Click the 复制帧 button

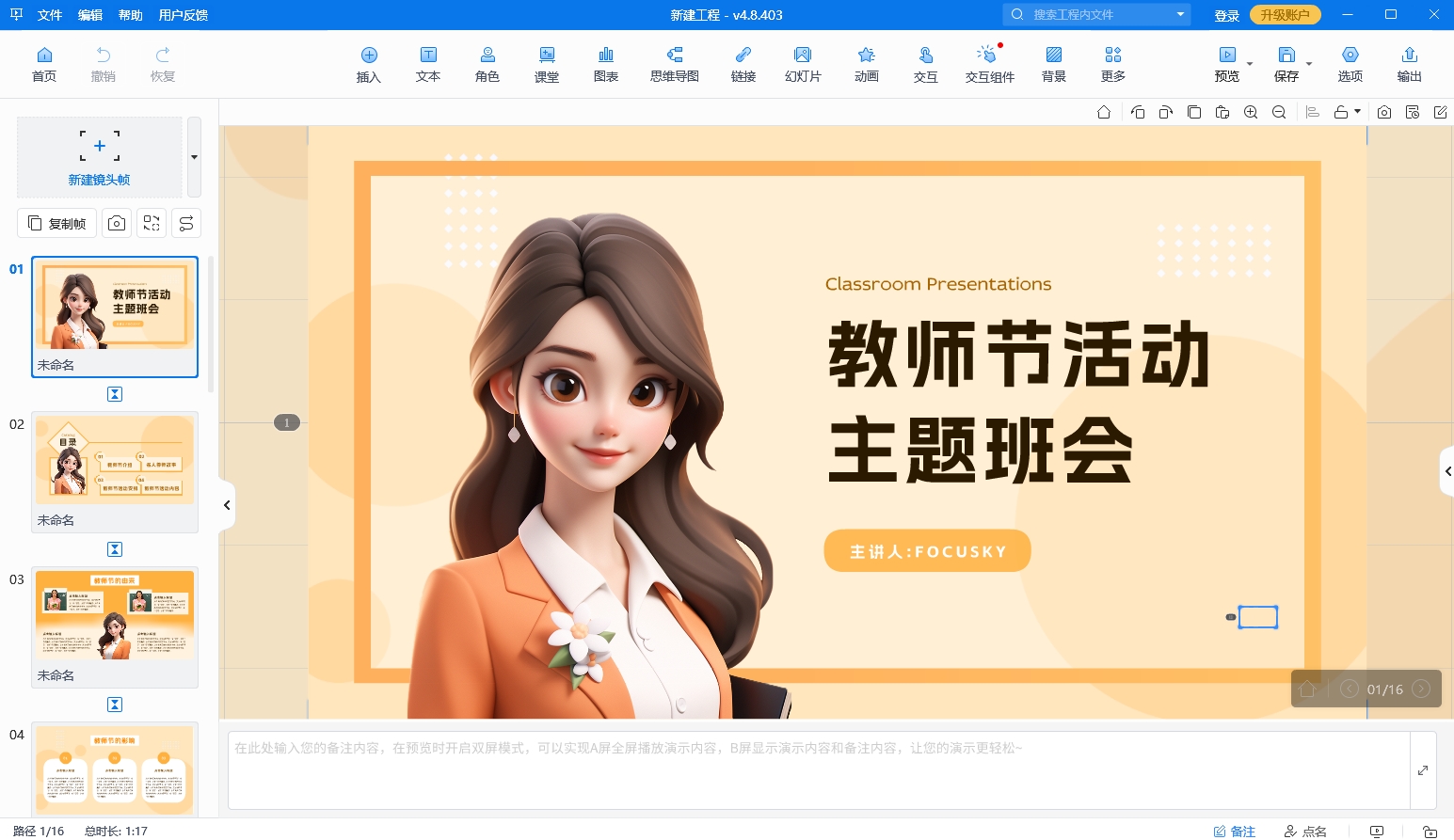click(x=56, y=223)
